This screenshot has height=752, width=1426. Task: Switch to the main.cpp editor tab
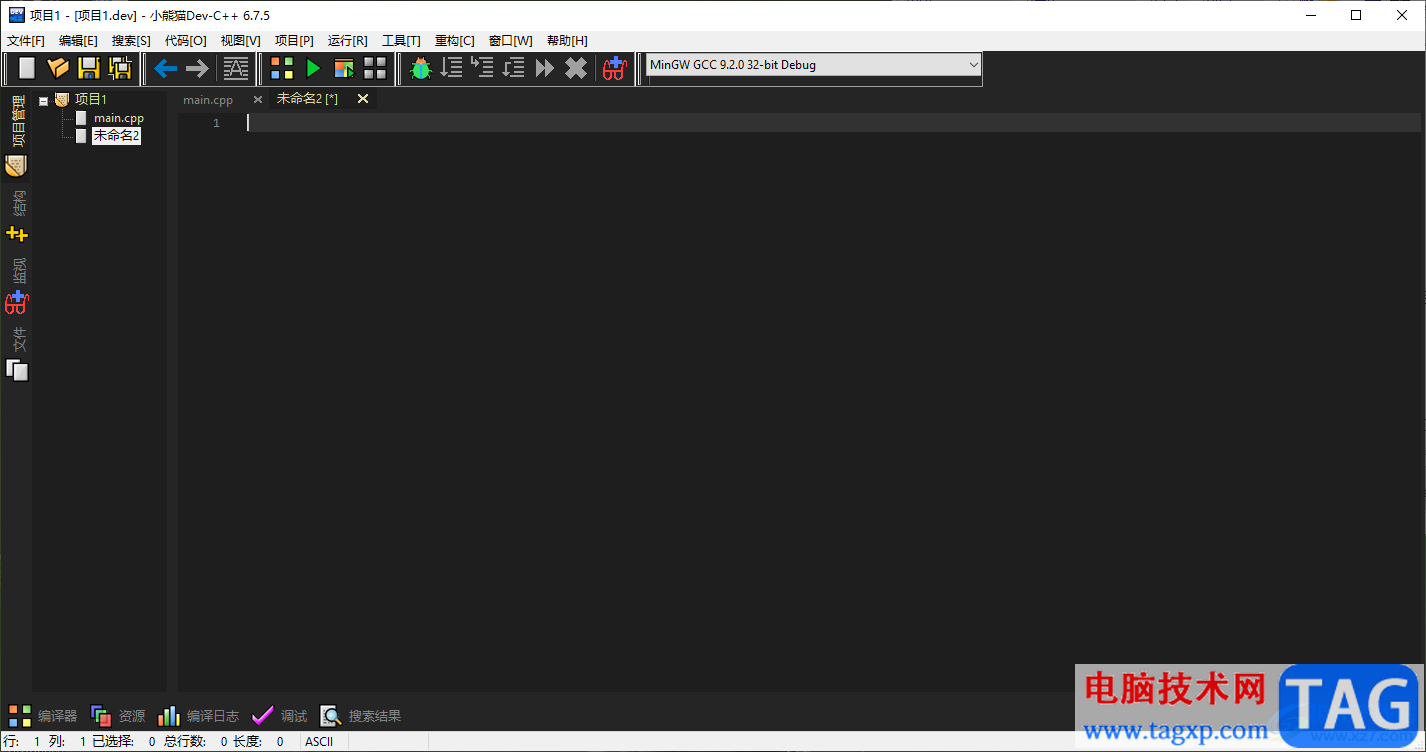point(208,99)
